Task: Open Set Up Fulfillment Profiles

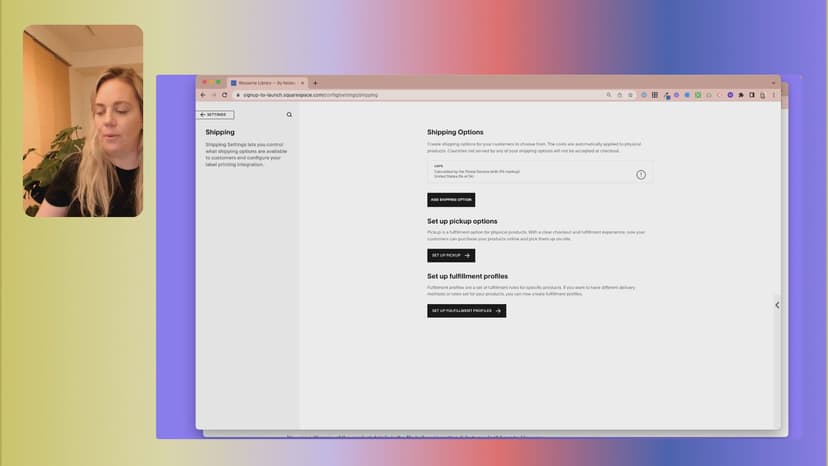Action: pyautogui.click(x=466, y=311)
